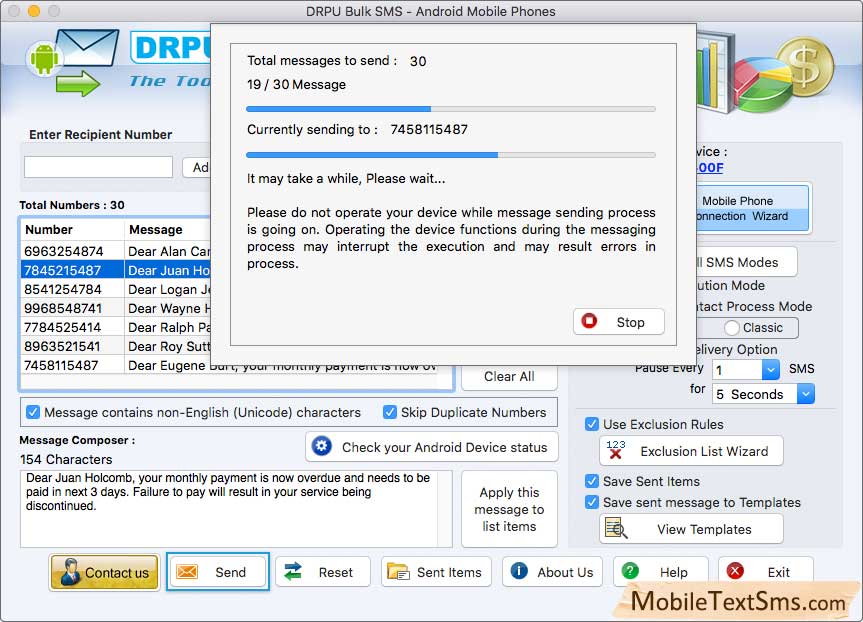Select the Classic radio button
This screenshot has height=622, width=863.
pos(731,328)
